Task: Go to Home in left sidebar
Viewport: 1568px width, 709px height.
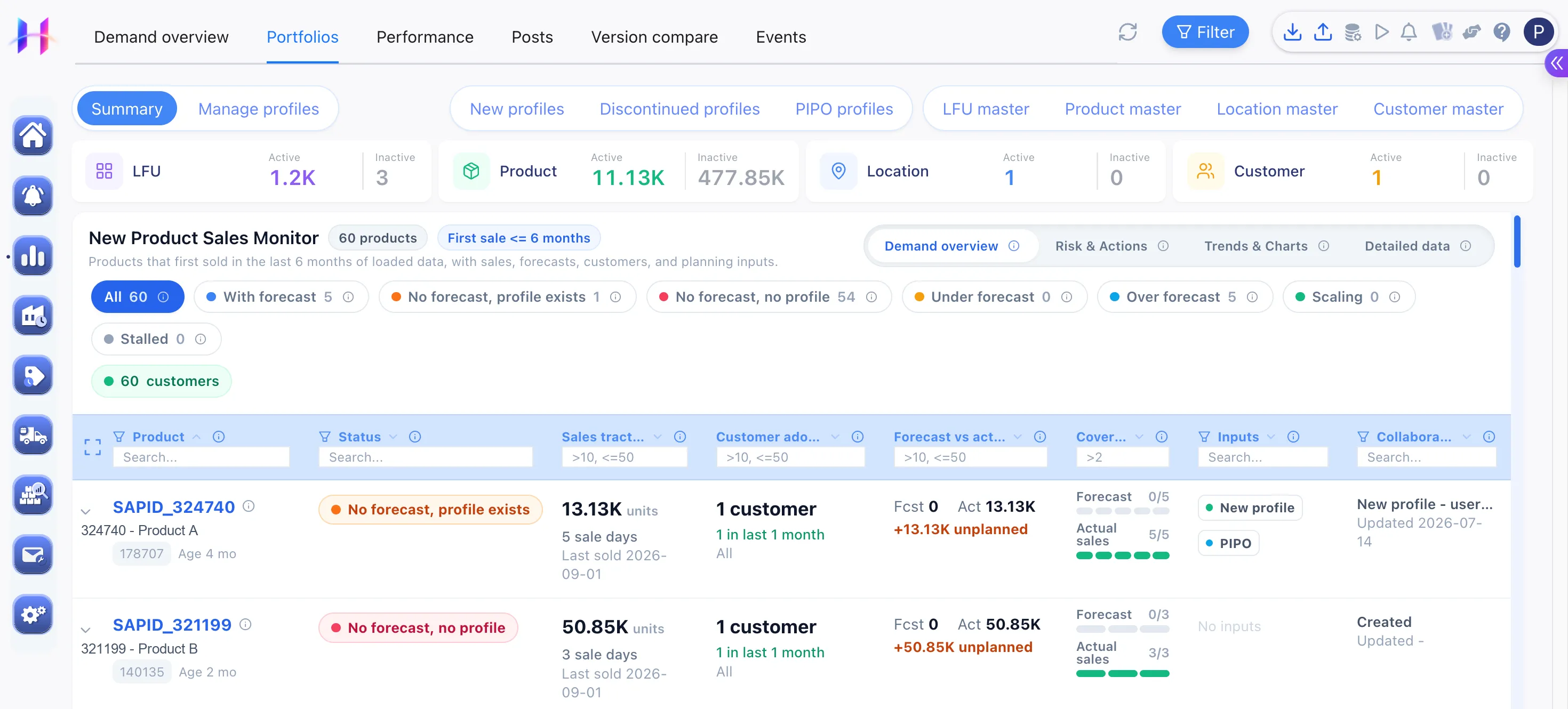Action: pyautogui.click(x=33, y=135)
